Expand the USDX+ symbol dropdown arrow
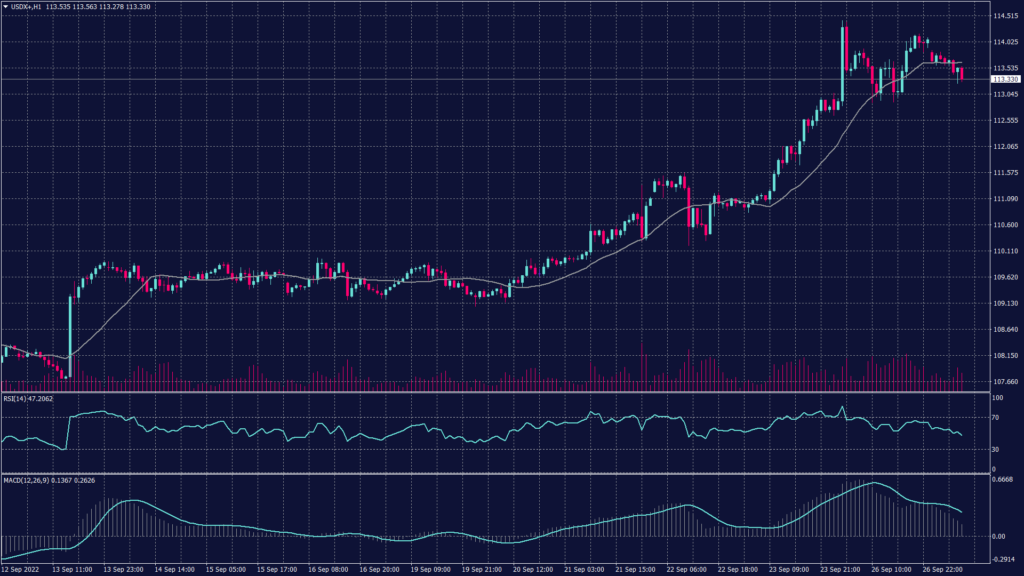 click(7, 8)
